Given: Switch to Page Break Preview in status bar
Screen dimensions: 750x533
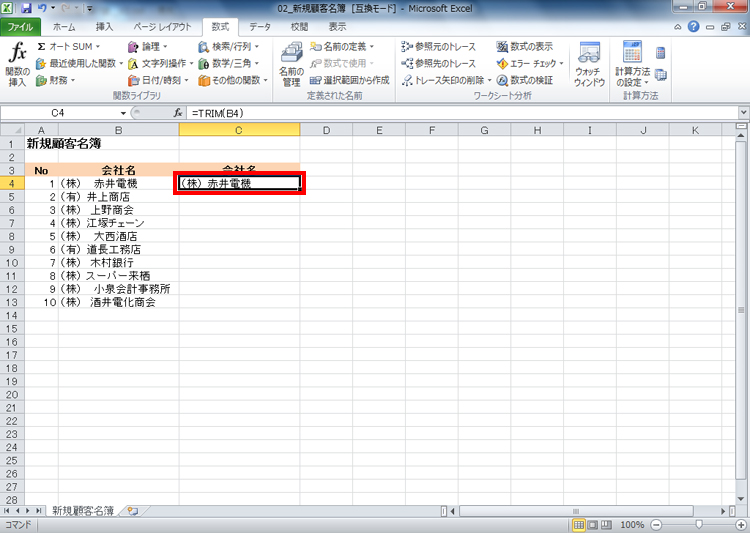Looking at the screenshot, I should 606,525.
